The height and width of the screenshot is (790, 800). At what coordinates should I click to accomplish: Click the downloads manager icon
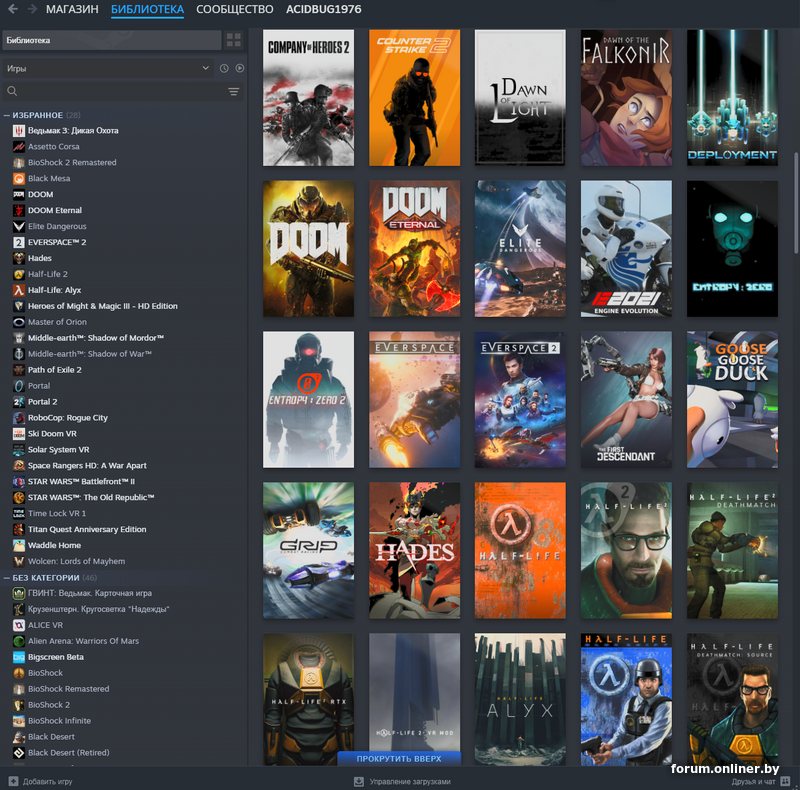click(x=359, y=781)
